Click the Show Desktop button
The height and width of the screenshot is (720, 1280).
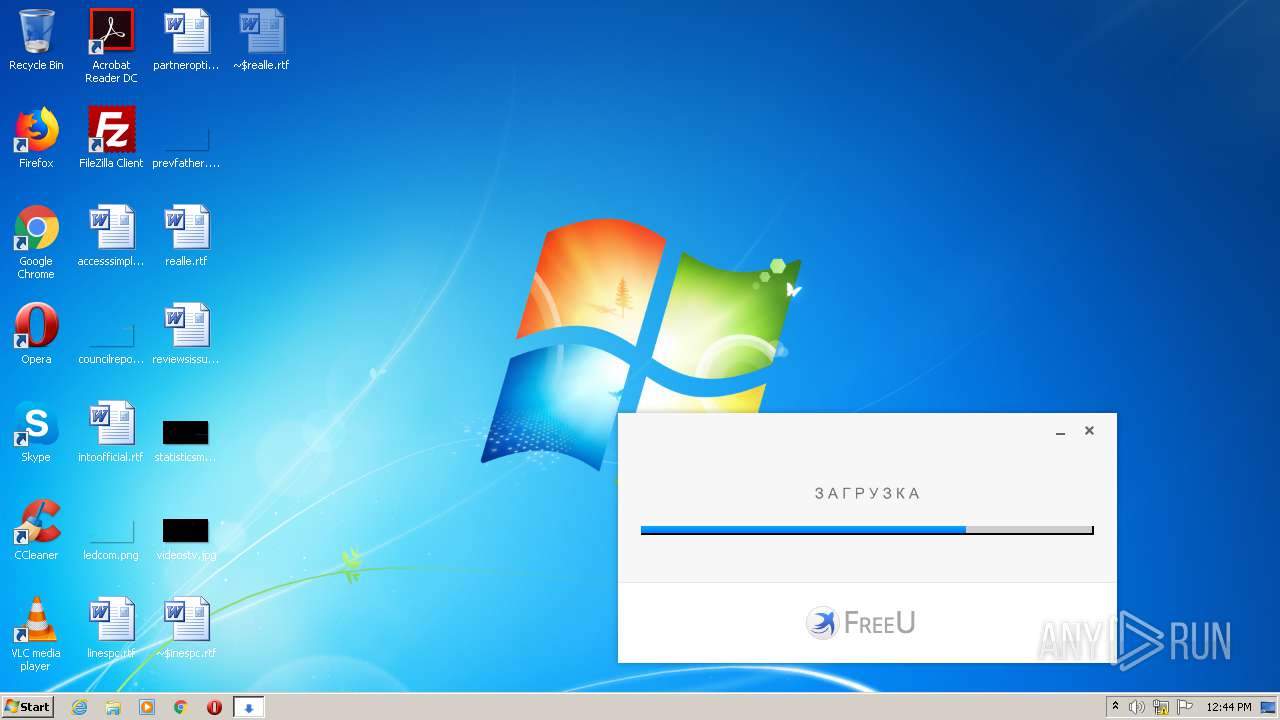point(1269,707)
